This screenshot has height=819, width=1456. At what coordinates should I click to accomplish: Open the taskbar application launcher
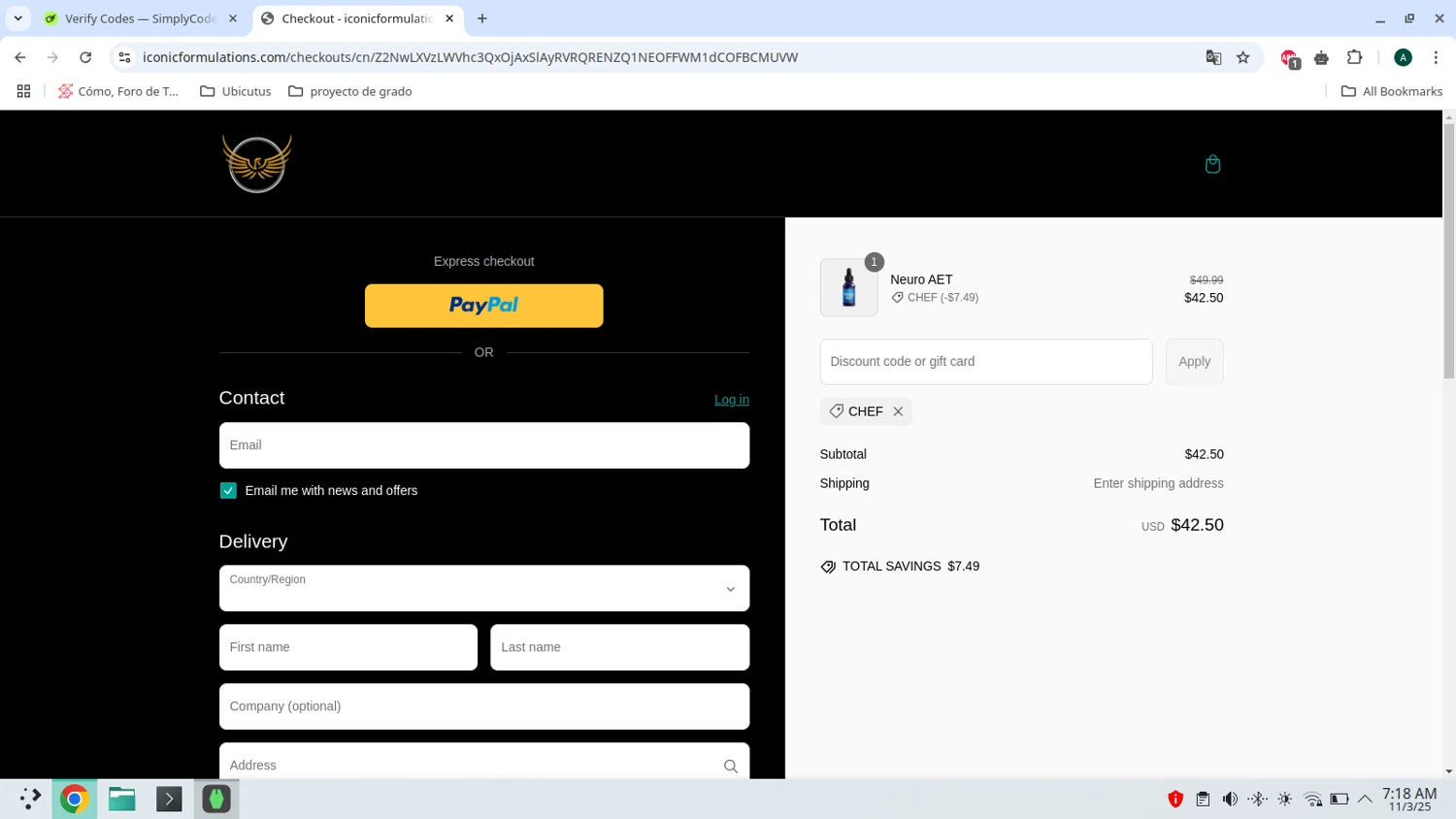coord(29,799)
